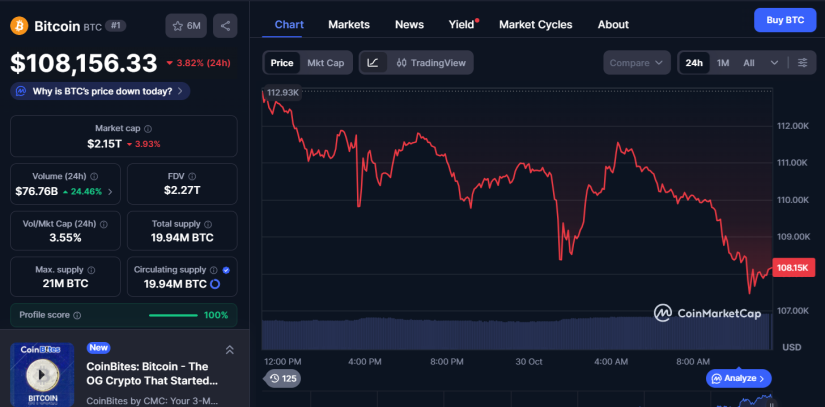Viewport: 825px width, 407px height.
Task: Click the $76.76B volume value
Action: tap(36, 191)
